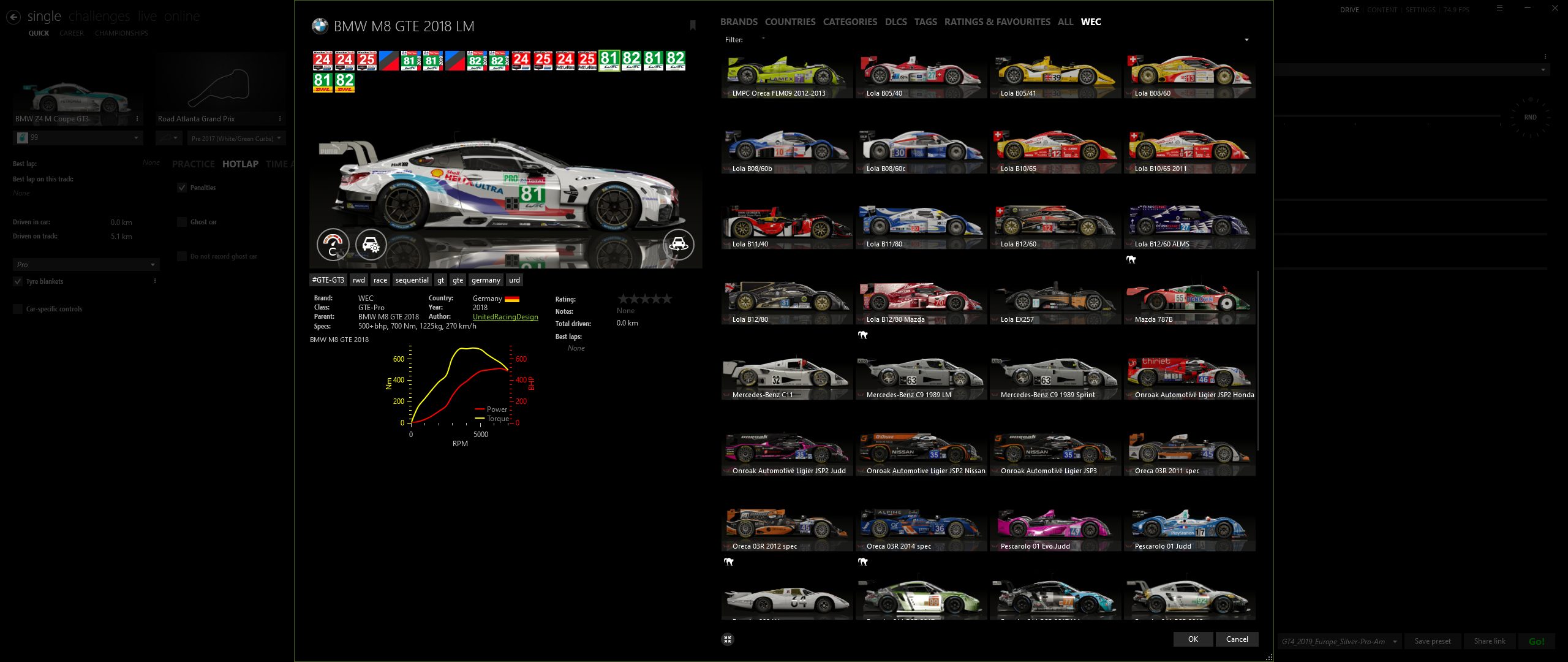Image resolution: width=1568 pixels, height=662 pixels.
Task: Open the GT4_2019_Europe_Silver-Pro-Am preset dropdown
Action: (x=1339, y=641)
